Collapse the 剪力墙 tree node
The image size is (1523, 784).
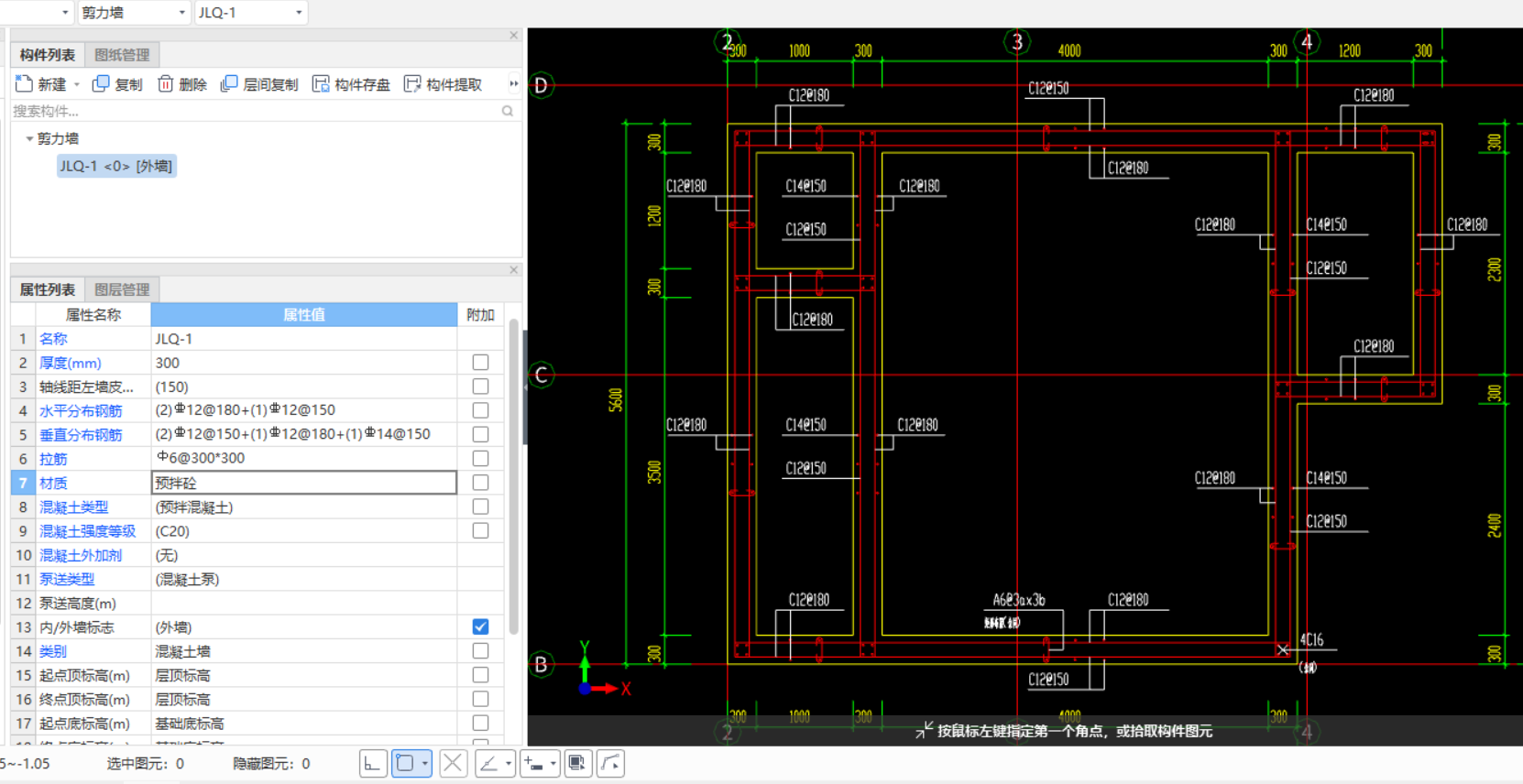pyautogui.click(x=29, y=138)
